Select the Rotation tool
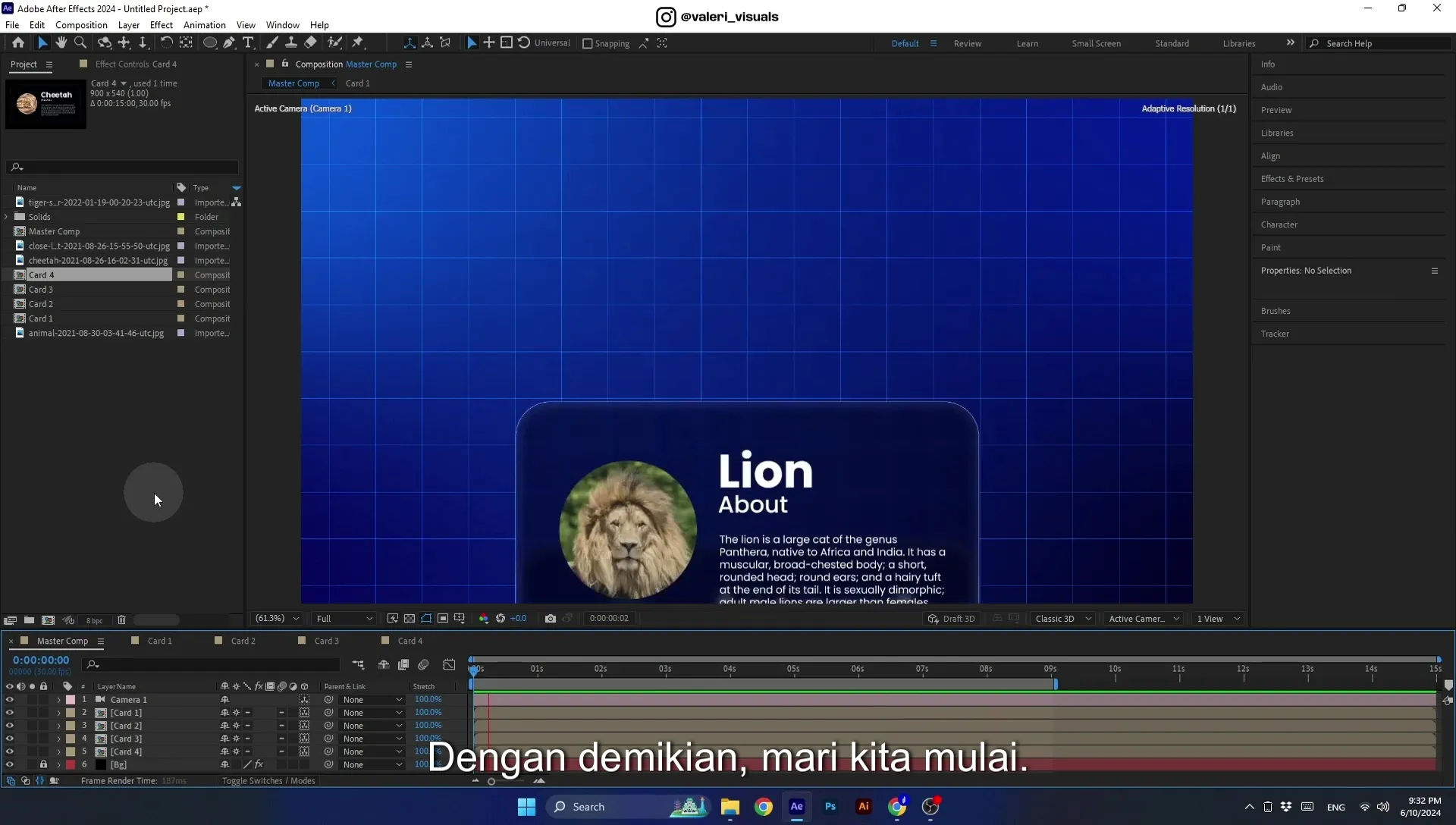The width and height of the screenshot is (1456, 825). pyautogui.click(x=166, y=43)
